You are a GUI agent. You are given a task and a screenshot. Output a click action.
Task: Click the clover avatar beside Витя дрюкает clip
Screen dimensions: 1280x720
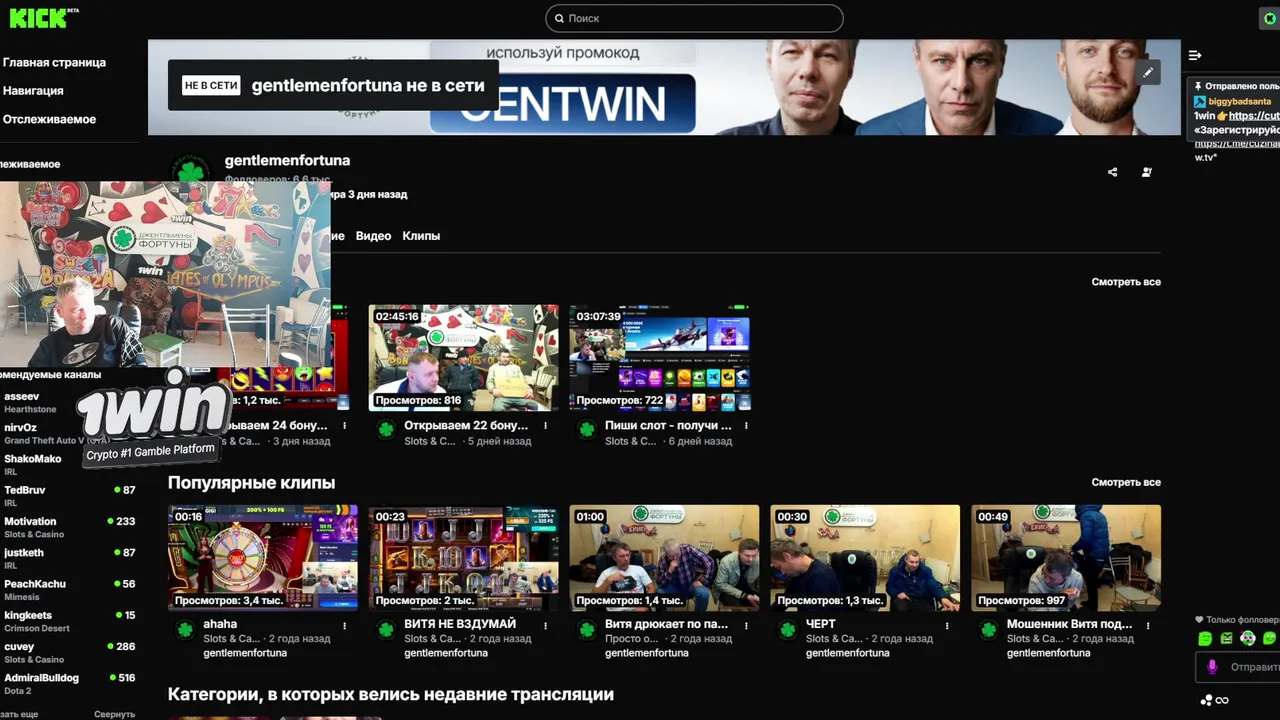586,629
